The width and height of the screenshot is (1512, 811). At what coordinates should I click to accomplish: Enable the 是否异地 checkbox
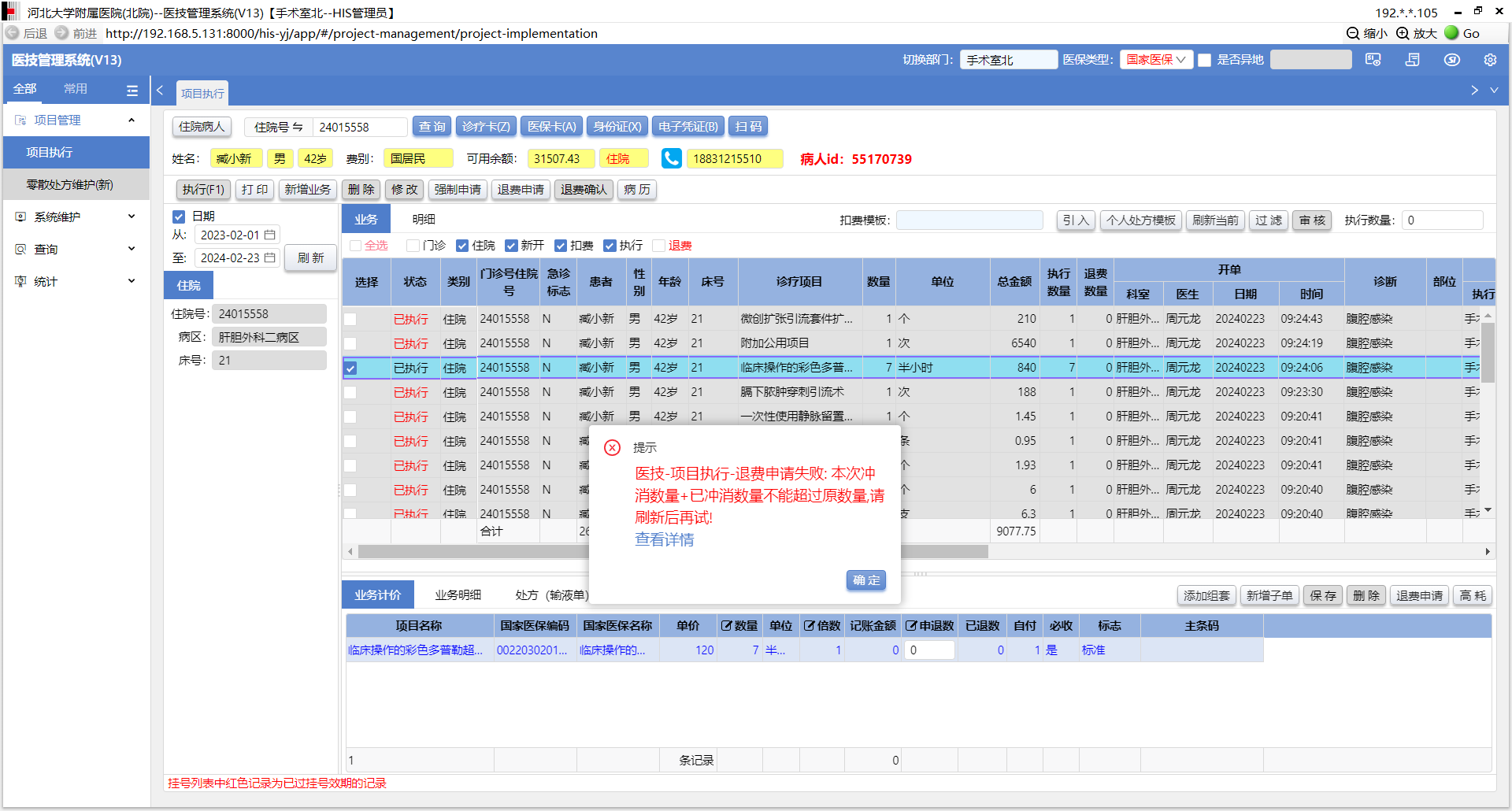click(1204, 61)
